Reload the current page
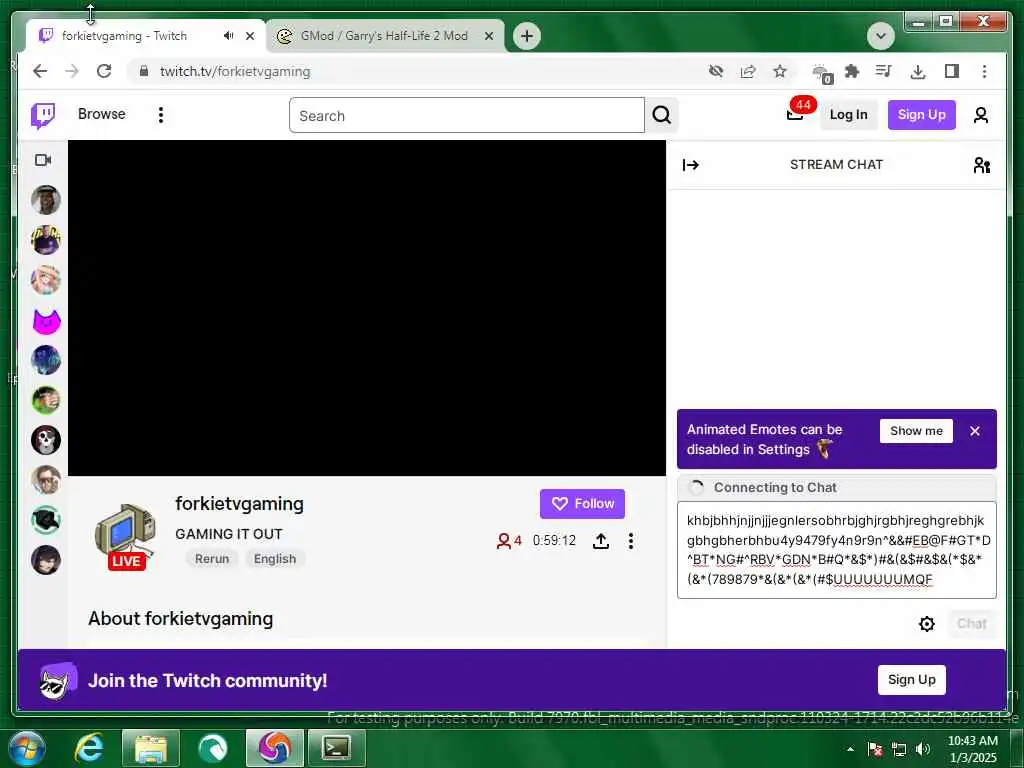Viewport: 1024px width, 768px height. click(x=104, y=71)
